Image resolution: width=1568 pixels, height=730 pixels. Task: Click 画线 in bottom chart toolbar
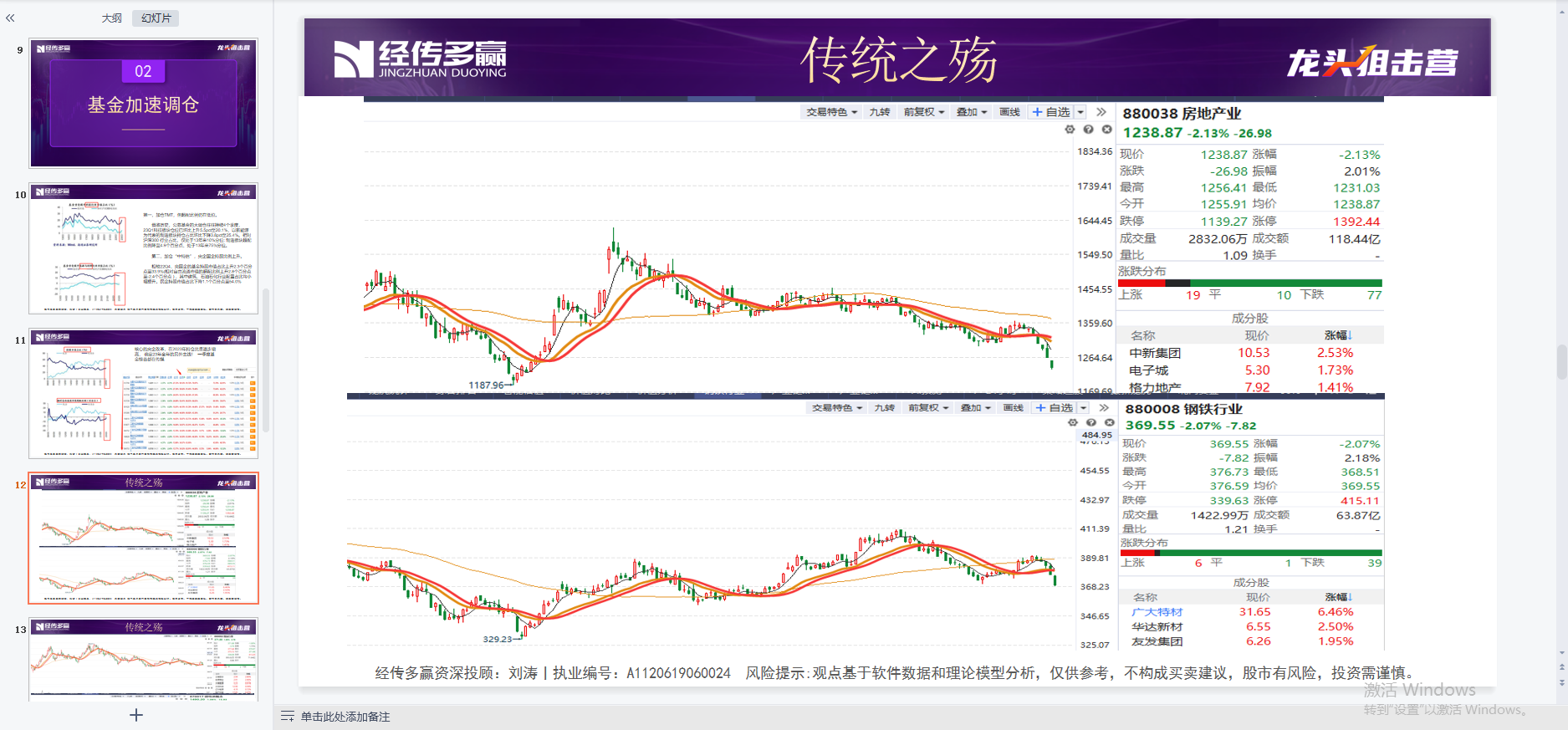point(1013,408)
